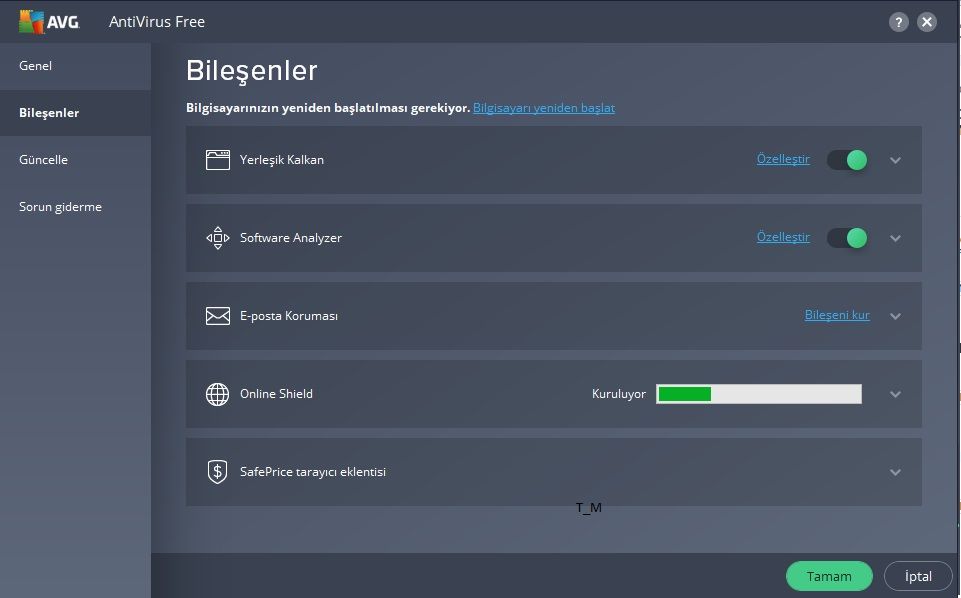Expand the E-posta Koruması row chevron
The width and height of the screenshot is (961, 598).
point(895,316)
